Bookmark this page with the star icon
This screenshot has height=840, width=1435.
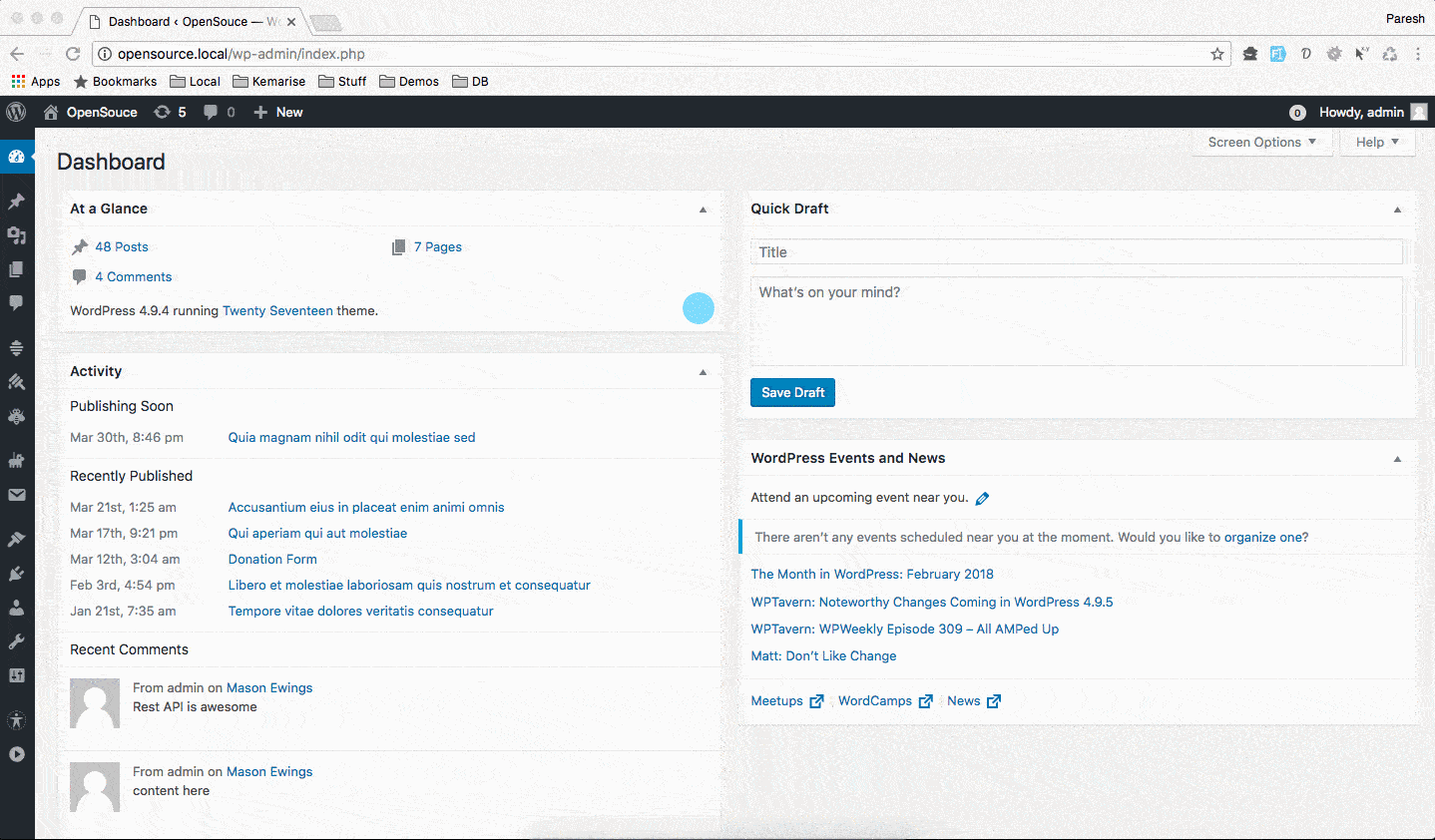(1216, 54)
